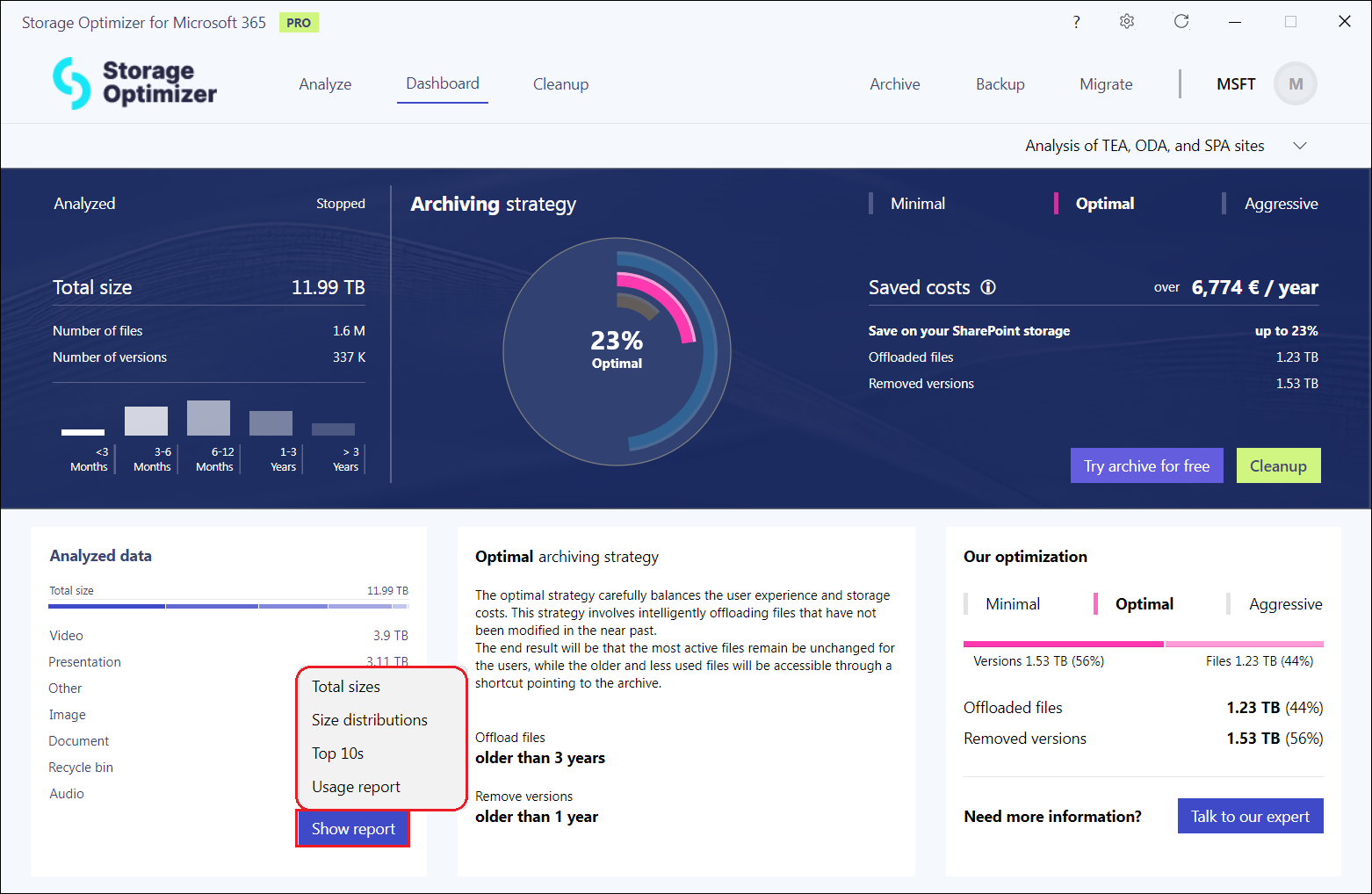Click the refresh icon in title bar
This screenshot has height=894, width=1372.
click(1181, 22)
